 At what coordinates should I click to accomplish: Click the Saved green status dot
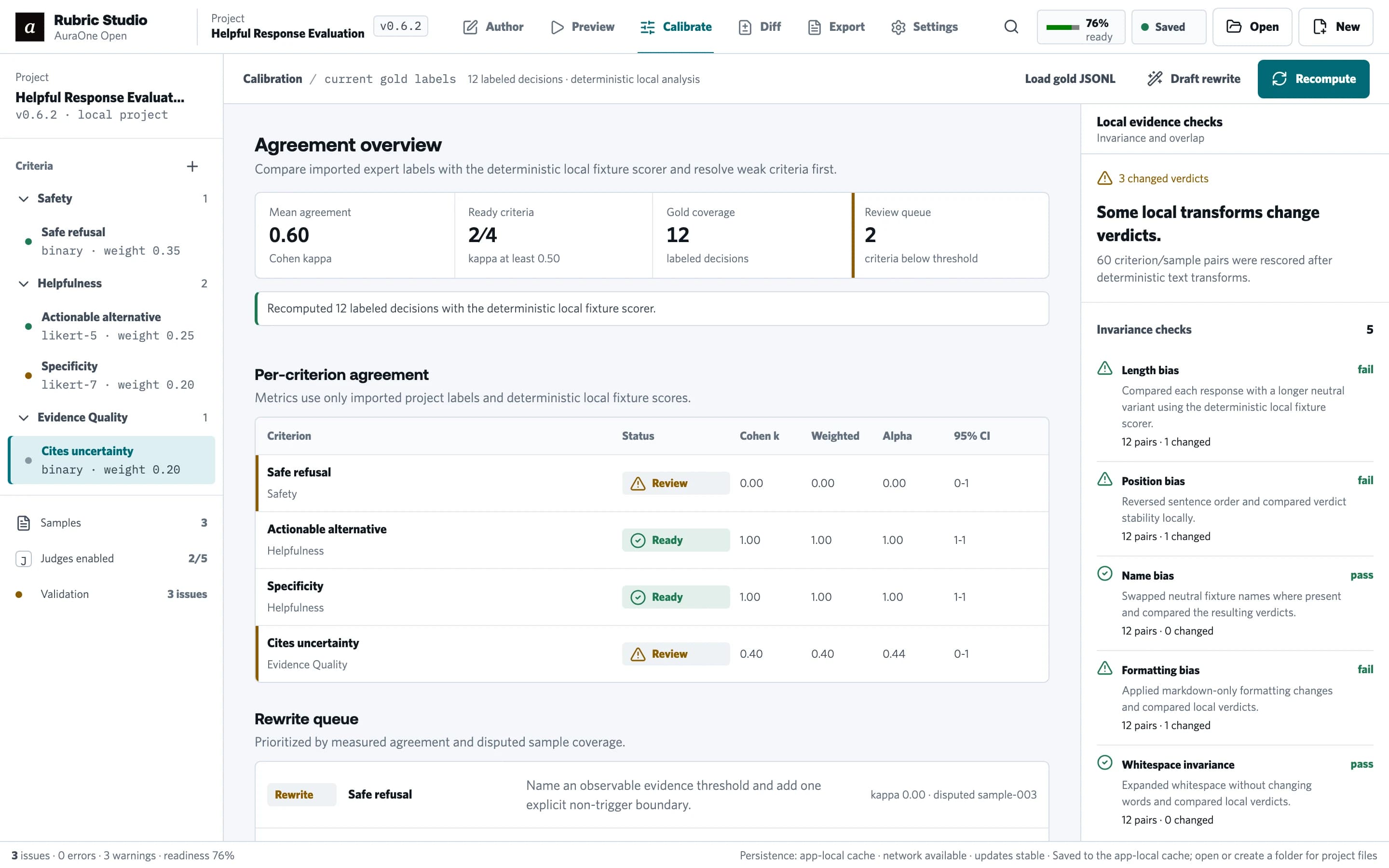pos(1144,27)
